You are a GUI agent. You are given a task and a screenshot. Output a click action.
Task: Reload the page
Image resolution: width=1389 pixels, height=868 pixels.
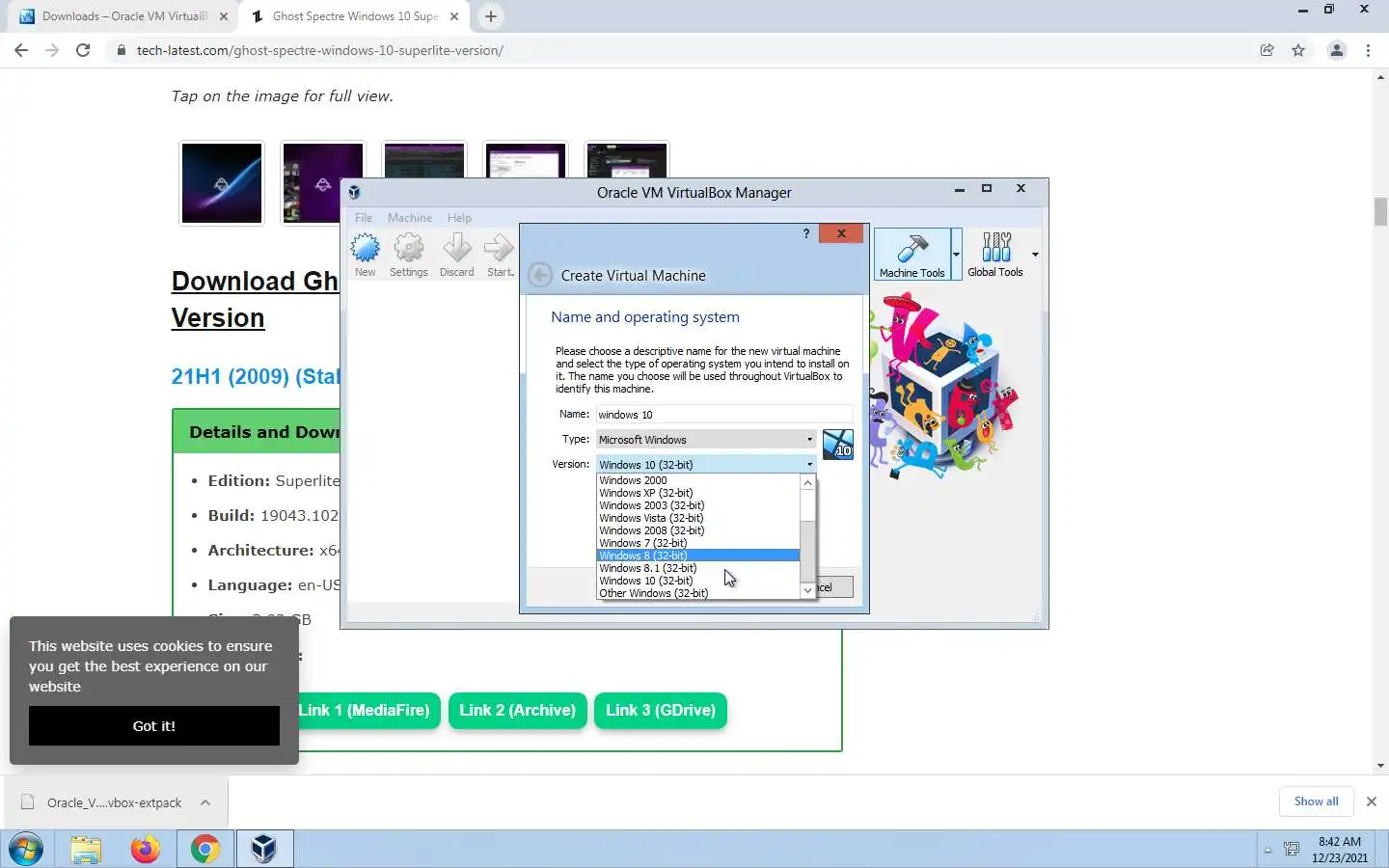[83, 50]
